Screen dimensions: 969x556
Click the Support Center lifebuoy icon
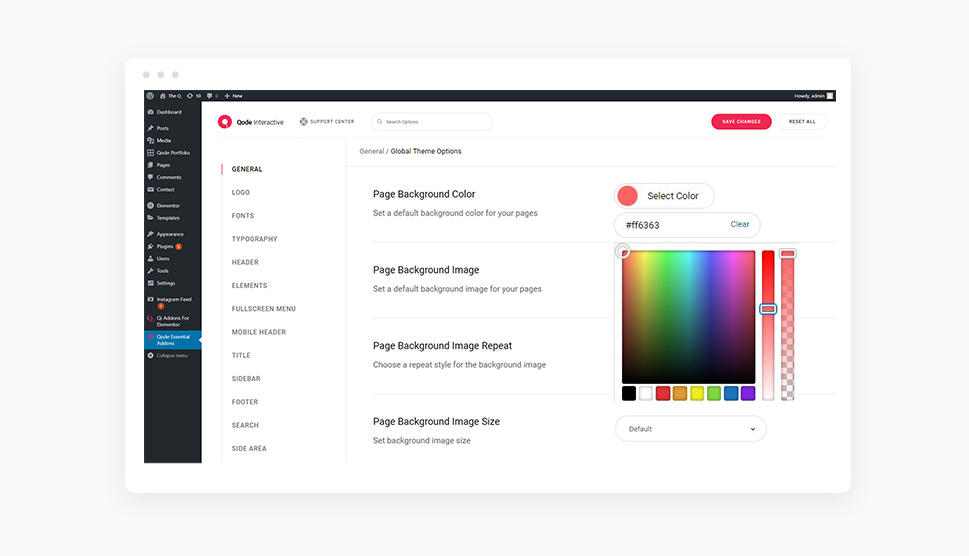coord(303,122)
